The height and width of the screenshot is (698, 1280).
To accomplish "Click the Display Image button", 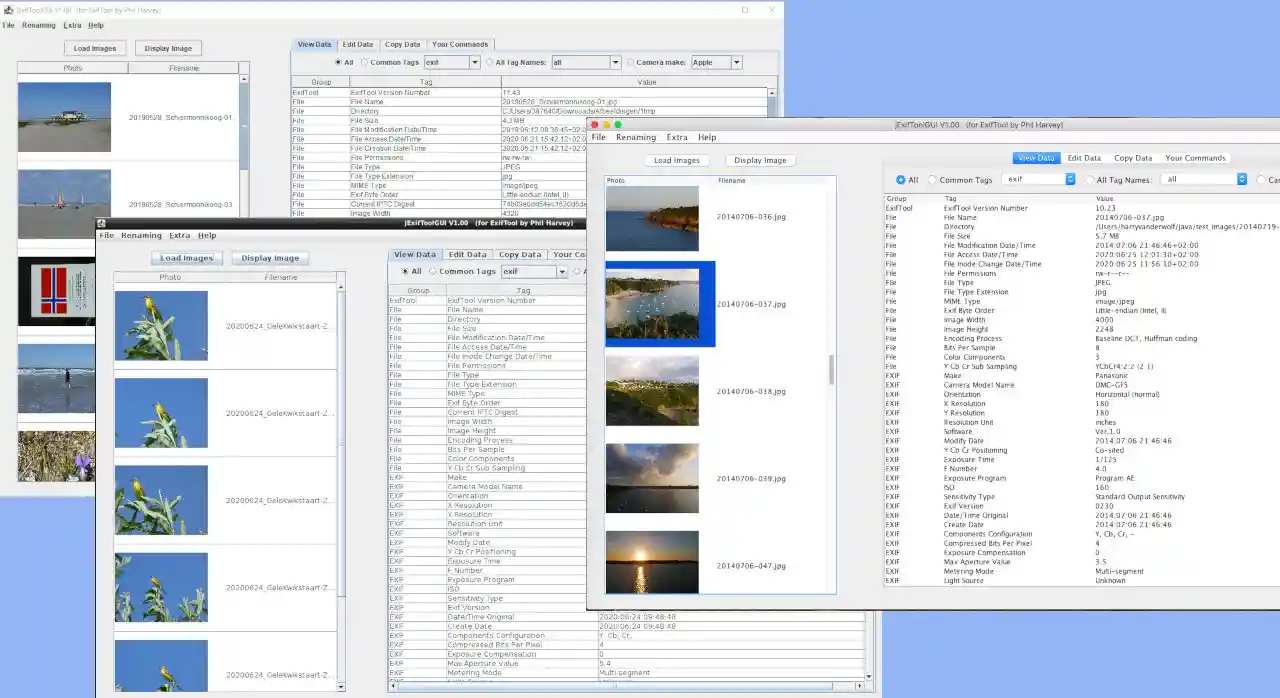I will coord(168,47).
